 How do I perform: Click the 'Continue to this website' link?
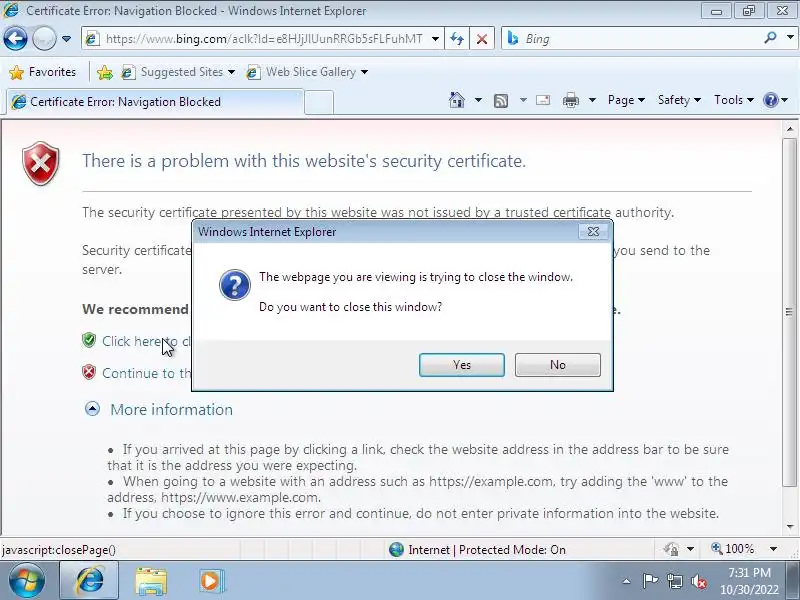[146, 373]
